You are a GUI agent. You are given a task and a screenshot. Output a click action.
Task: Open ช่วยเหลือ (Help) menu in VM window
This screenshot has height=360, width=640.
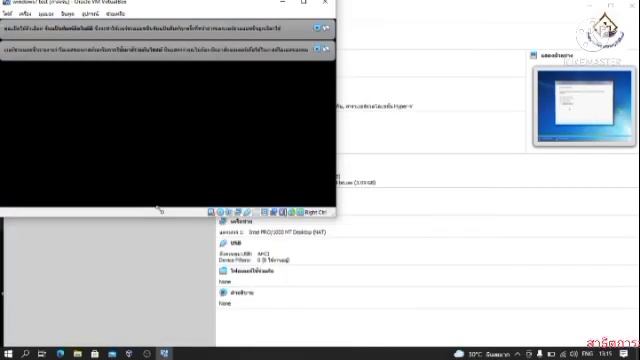(x=116, y=14)
